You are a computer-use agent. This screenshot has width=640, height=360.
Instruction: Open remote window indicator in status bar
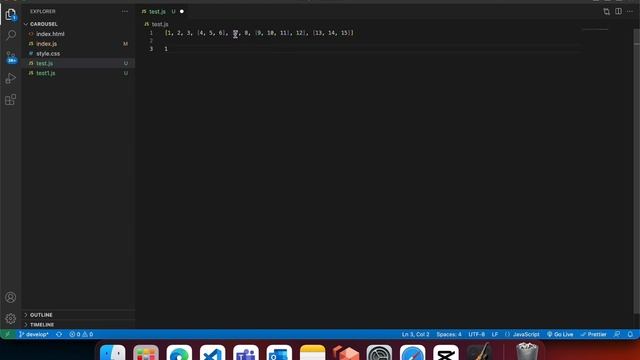click(7, 334)
